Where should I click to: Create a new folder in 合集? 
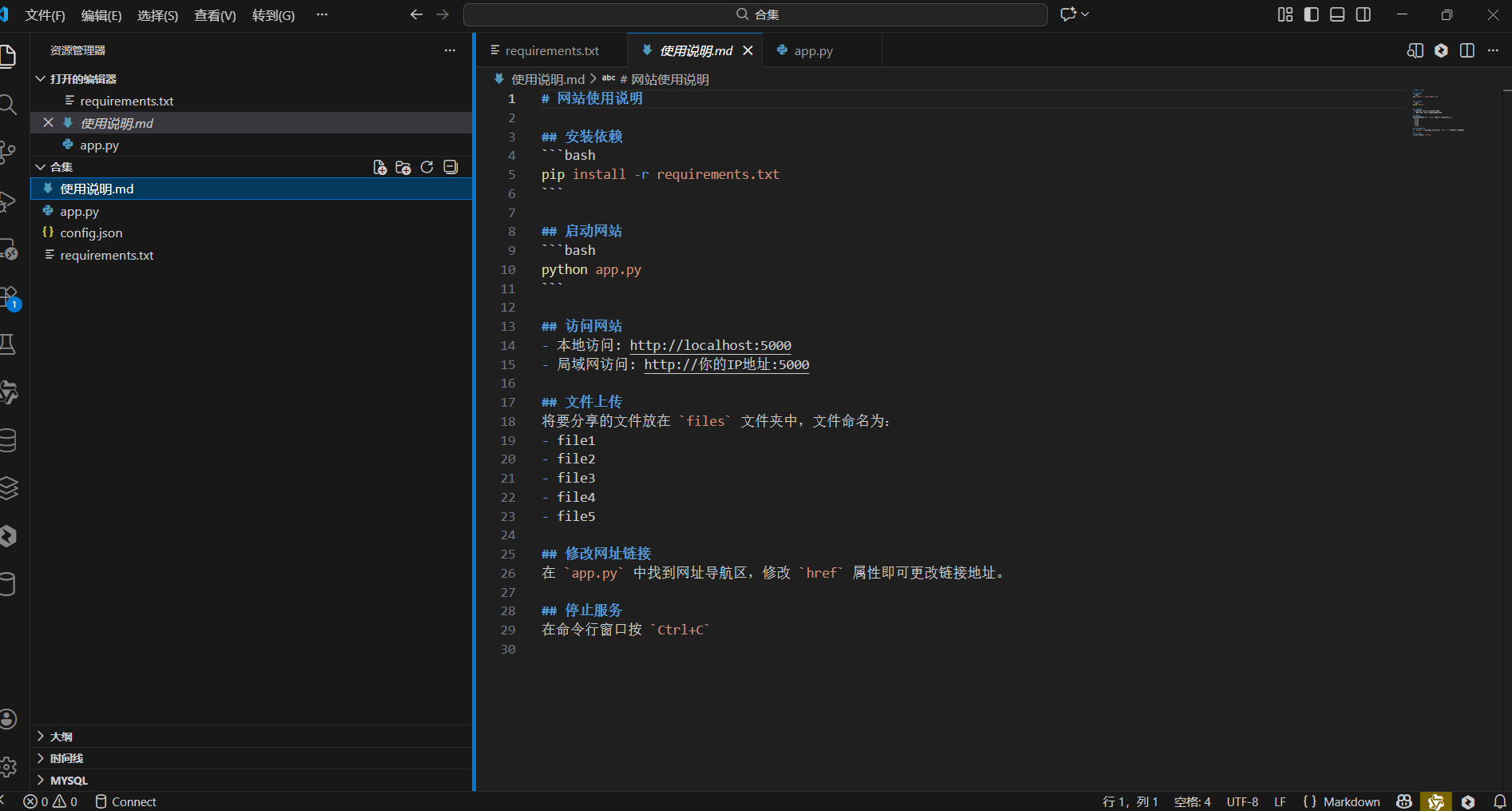(403, 167)
